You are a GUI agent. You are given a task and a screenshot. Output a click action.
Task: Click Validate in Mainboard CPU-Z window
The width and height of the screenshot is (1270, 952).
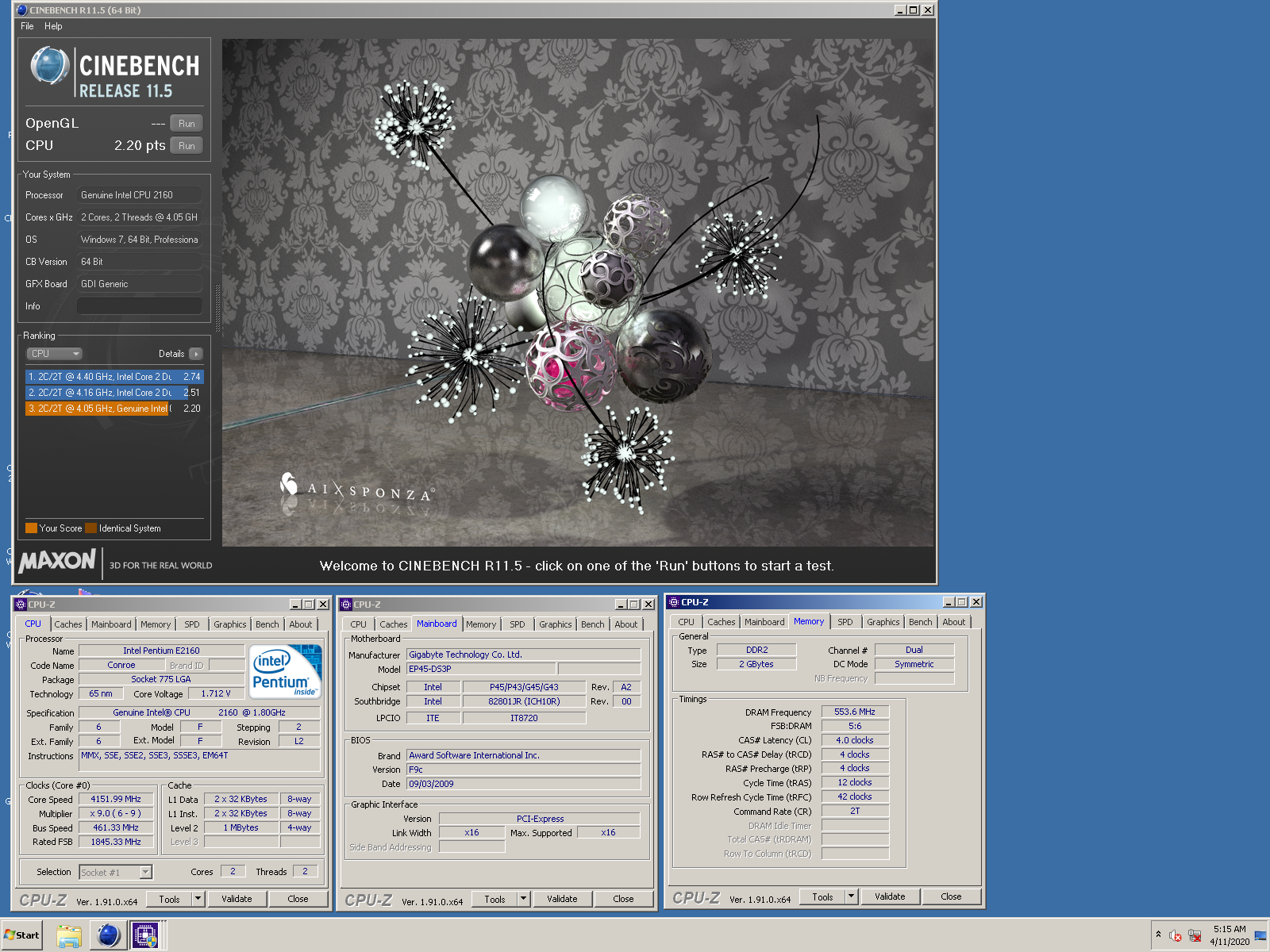click(x=562, y=899)
